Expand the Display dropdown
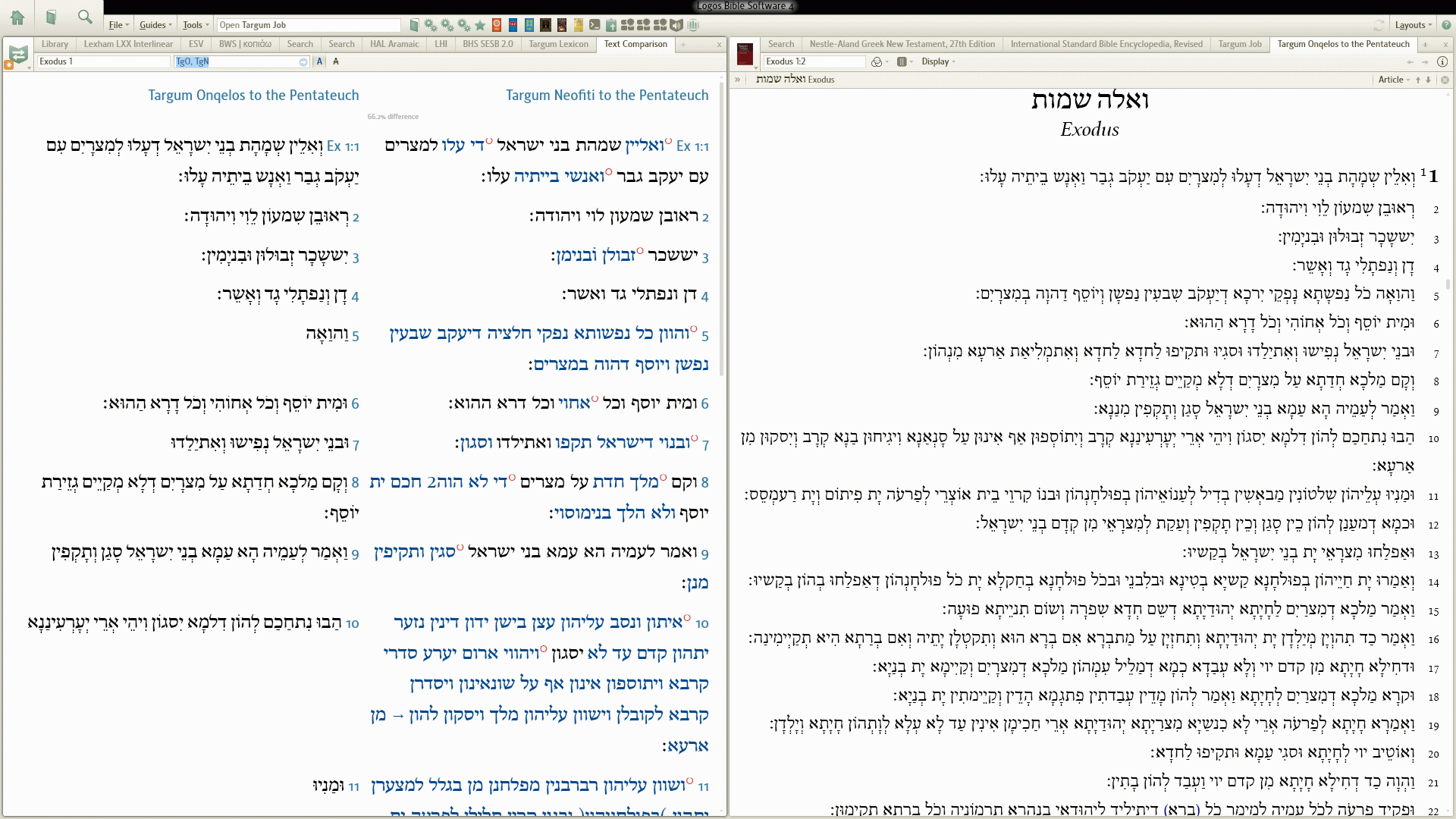Viewport: 1456px width, 819px height. 938,61
